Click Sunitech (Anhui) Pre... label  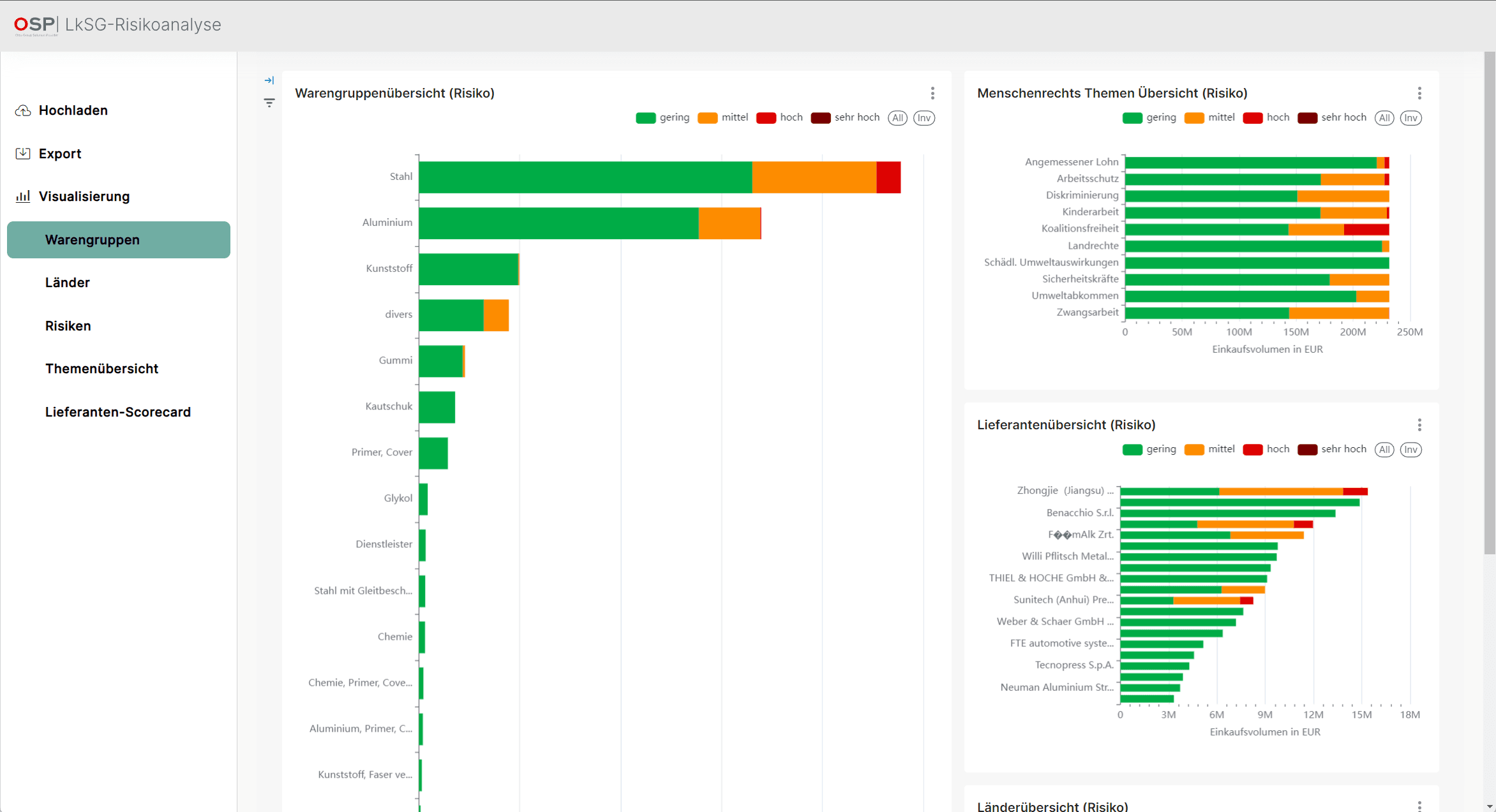click(1063, 600)
